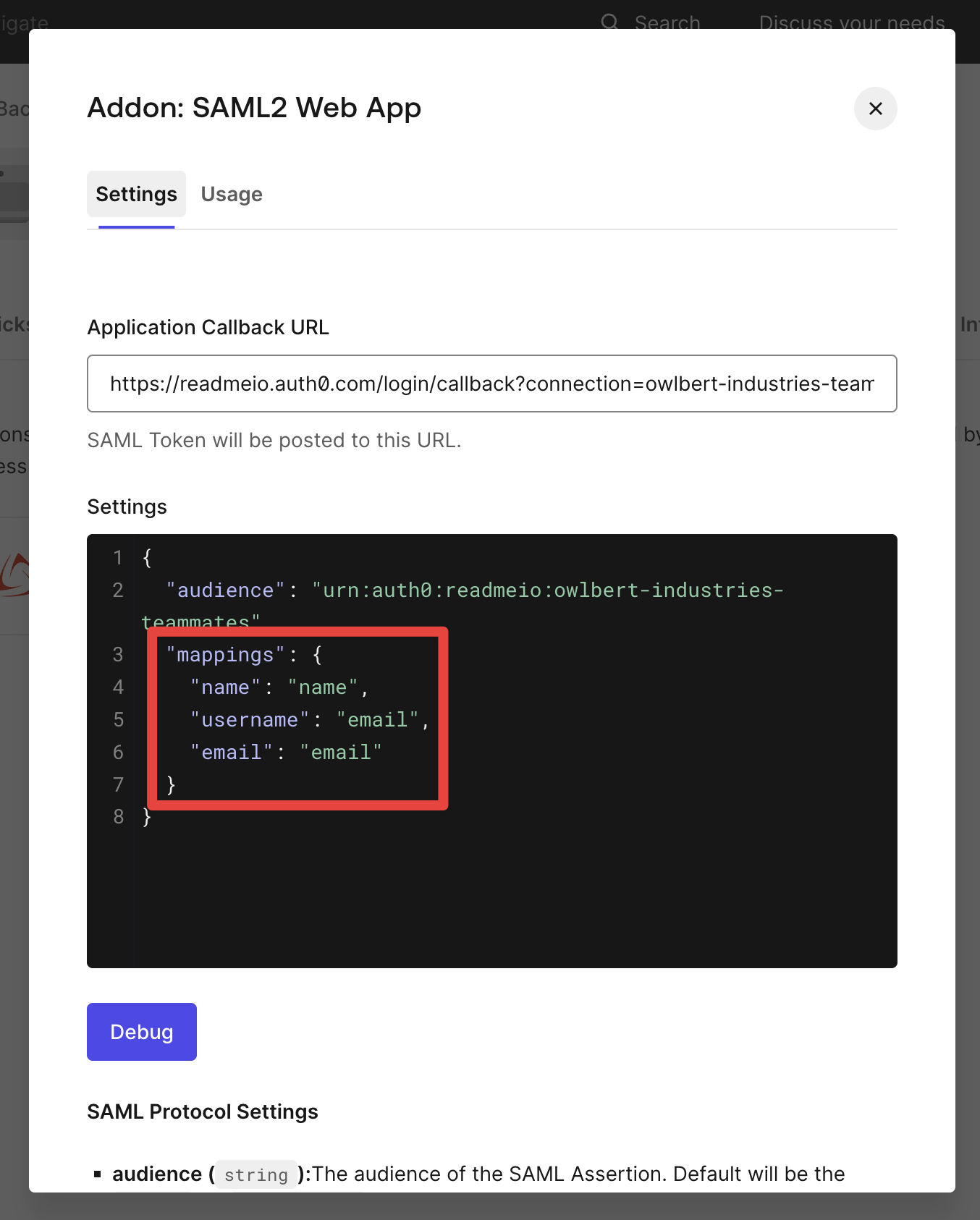Click the Application Callback URL label

208,327
